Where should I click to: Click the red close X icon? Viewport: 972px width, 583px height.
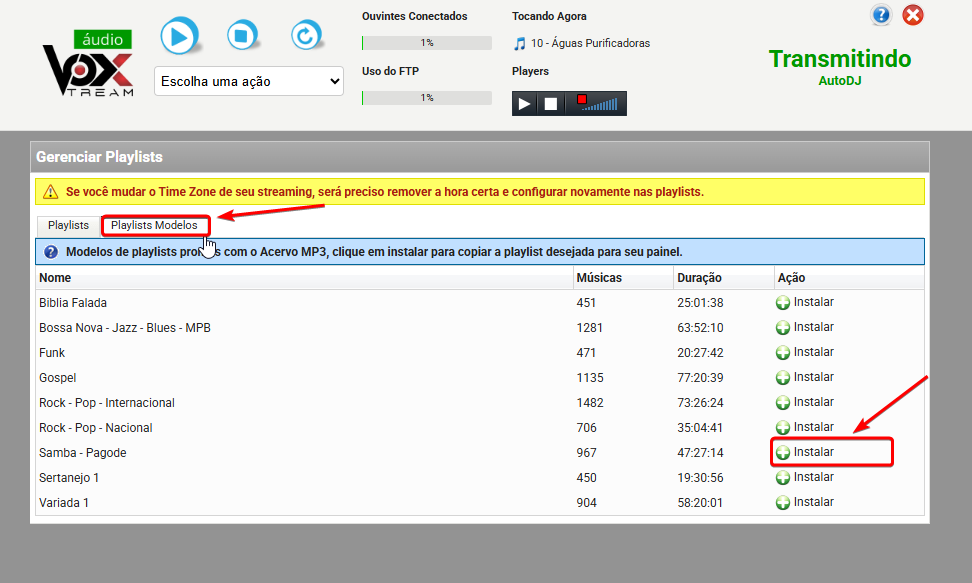coord(912,15)
